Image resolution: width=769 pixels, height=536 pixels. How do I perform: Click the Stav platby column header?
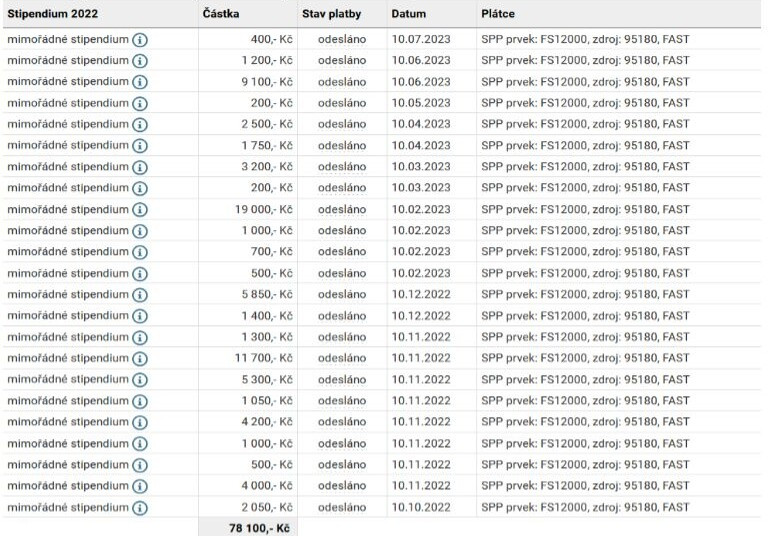(332, 14)
